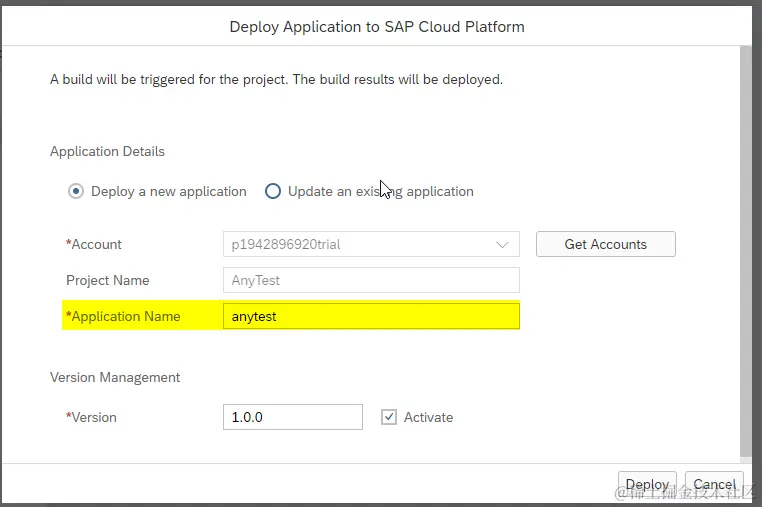
Task: Click the Get Accounts button
Action: click(x=606, y=244)
